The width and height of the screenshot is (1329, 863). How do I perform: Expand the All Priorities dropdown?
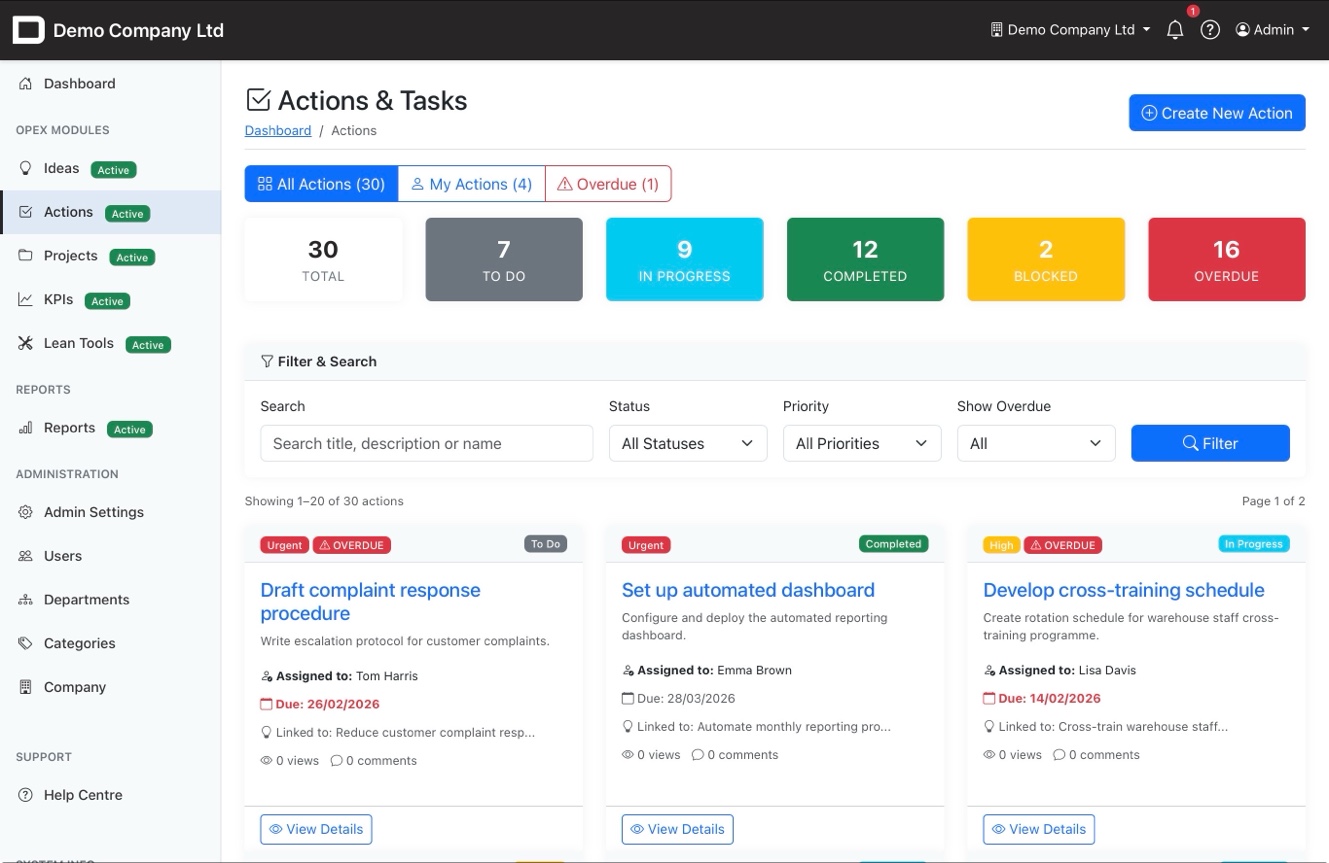[861, 443]
